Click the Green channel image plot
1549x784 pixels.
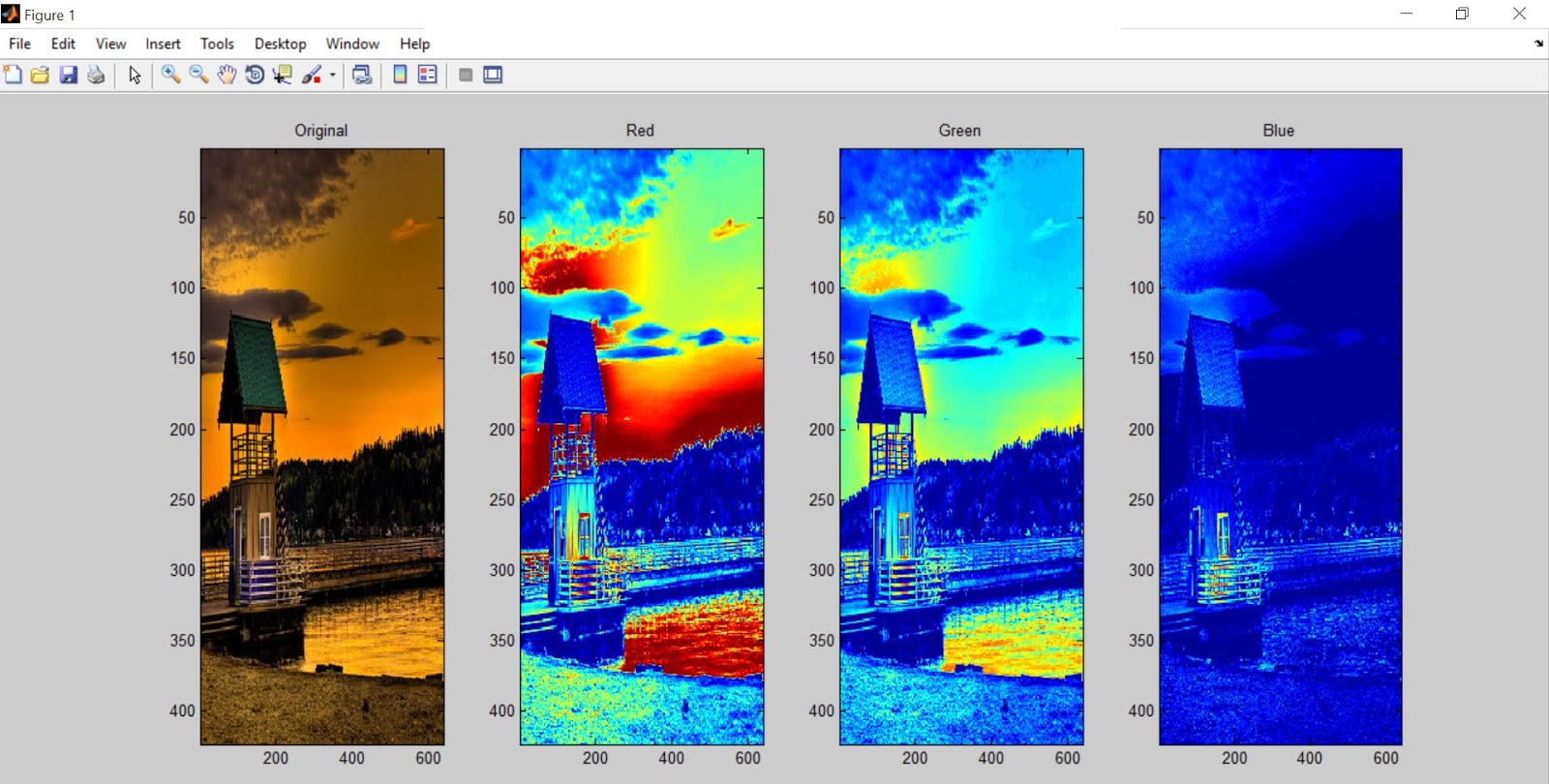point(961,446)
